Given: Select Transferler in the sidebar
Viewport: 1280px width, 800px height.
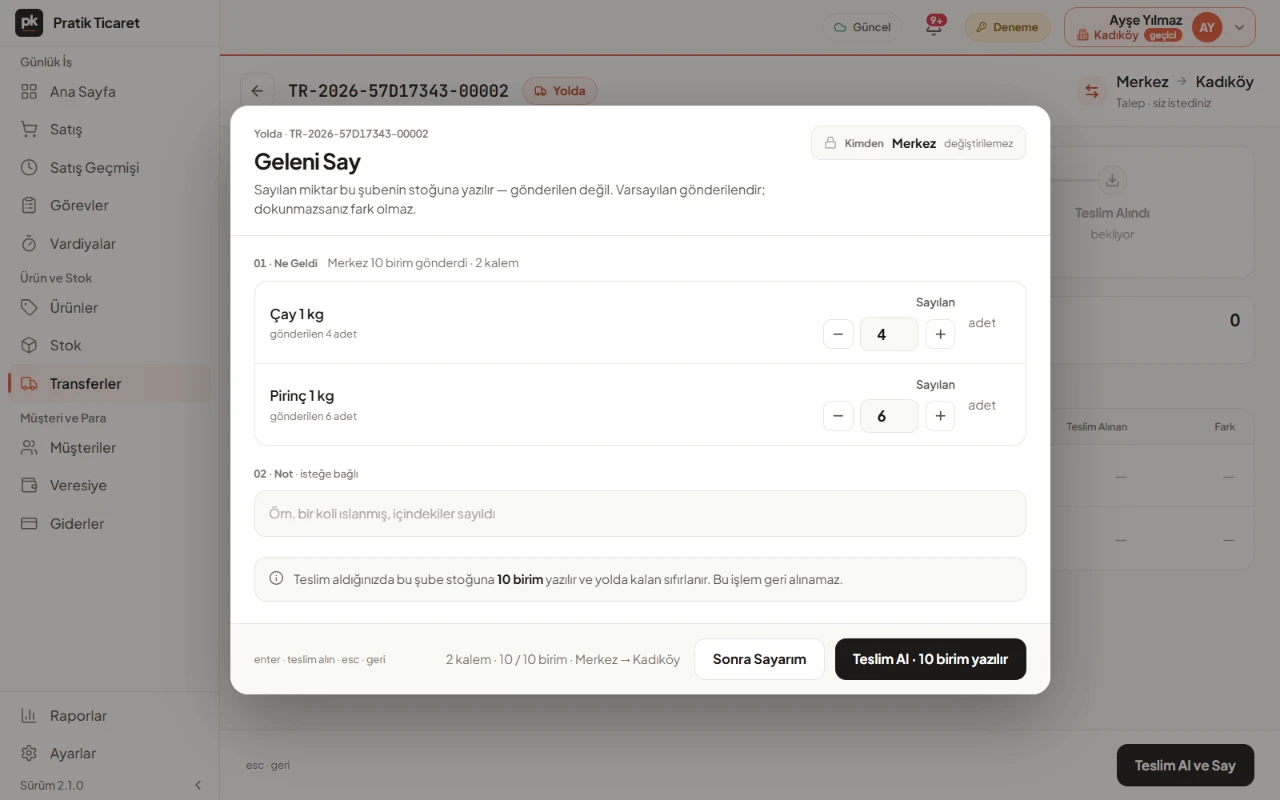Looking at the screenshot, I should tap(109, 383).
